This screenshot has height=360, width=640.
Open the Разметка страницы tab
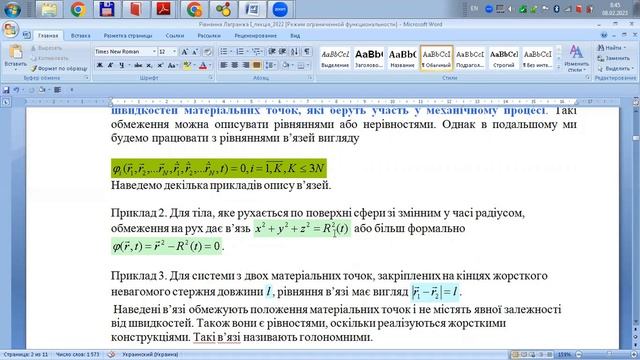(x=128, y=36)
